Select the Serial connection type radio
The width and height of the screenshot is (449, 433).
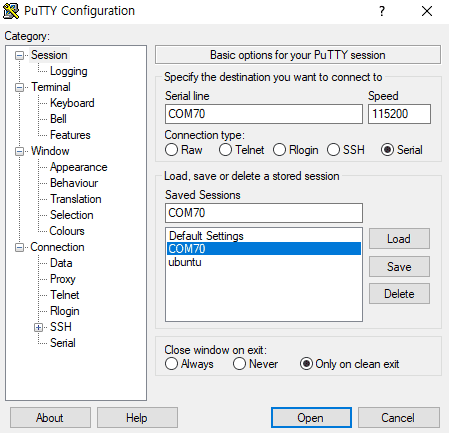click(387, 150)
